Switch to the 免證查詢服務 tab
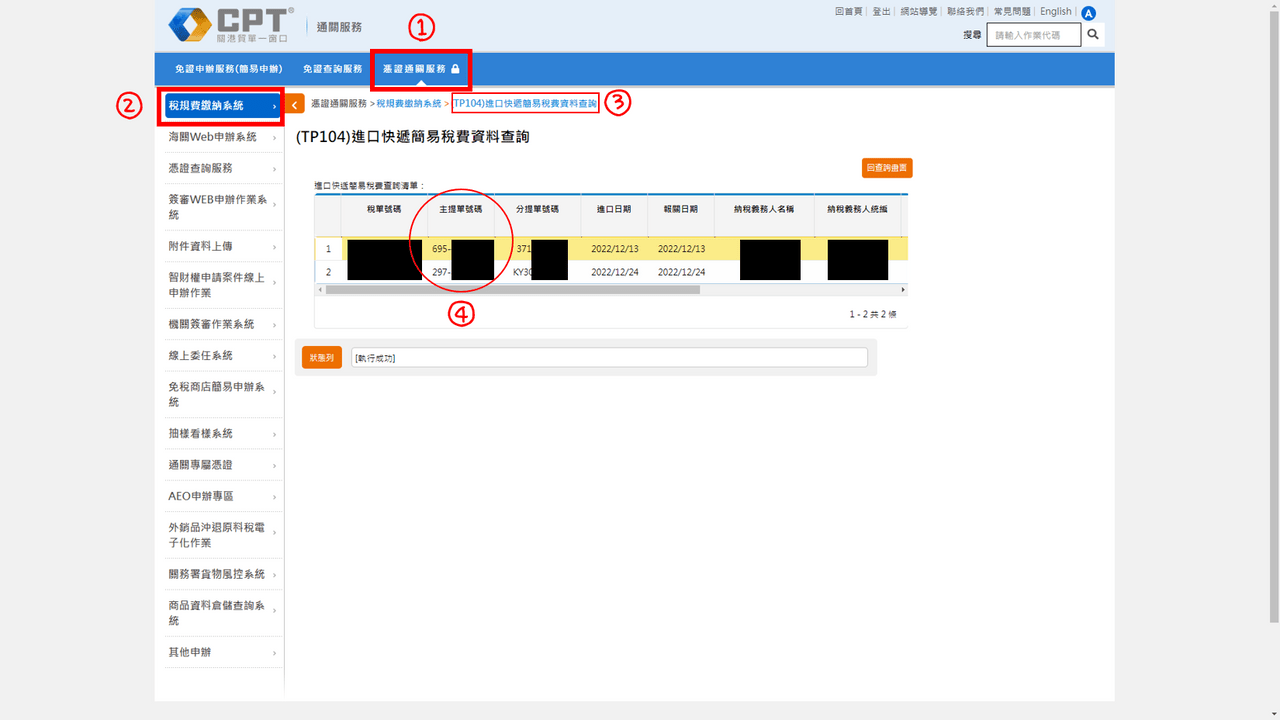 coord(332,69)
